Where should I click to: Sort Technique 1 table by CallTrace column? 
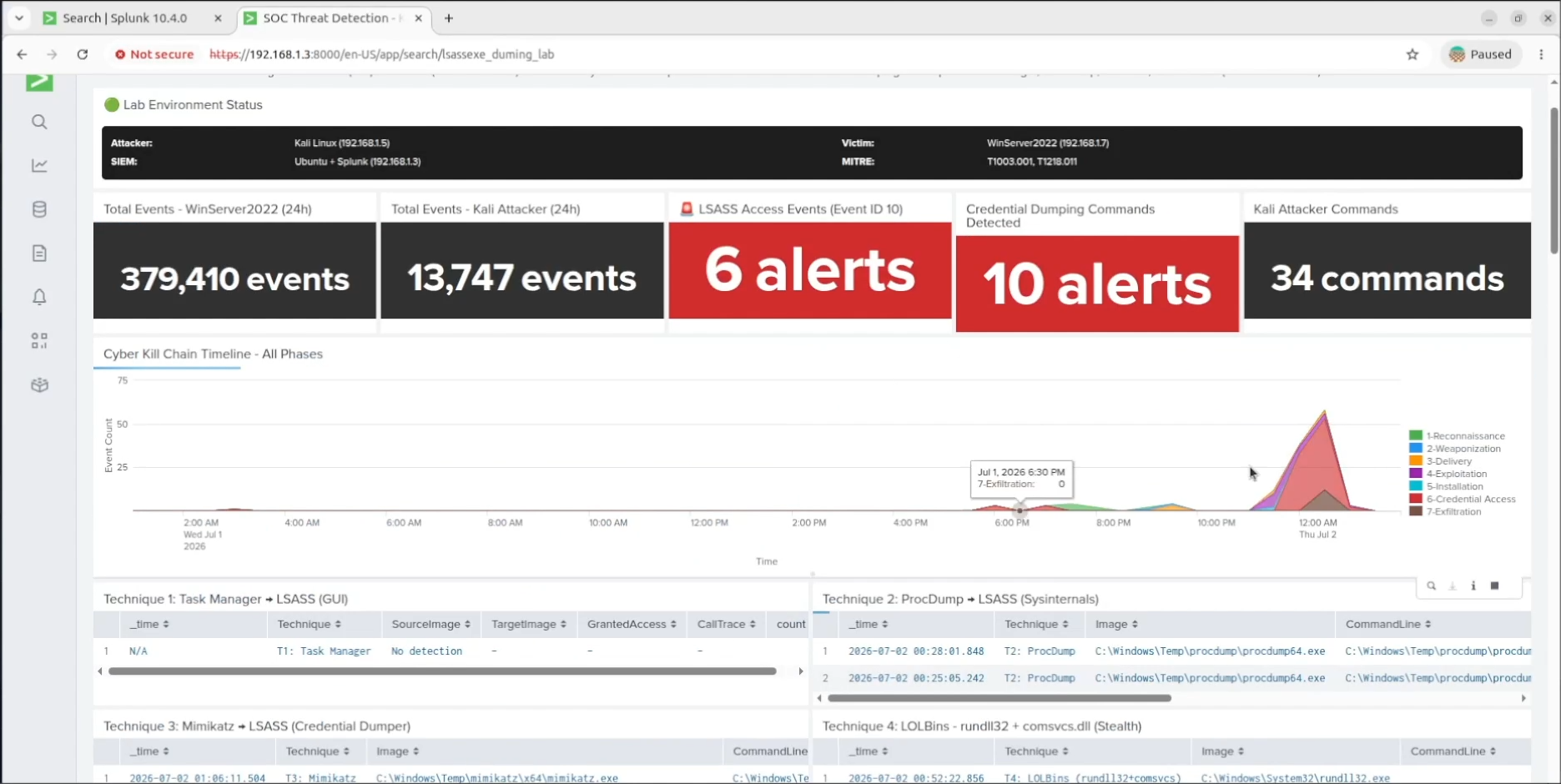pos(726,624)
